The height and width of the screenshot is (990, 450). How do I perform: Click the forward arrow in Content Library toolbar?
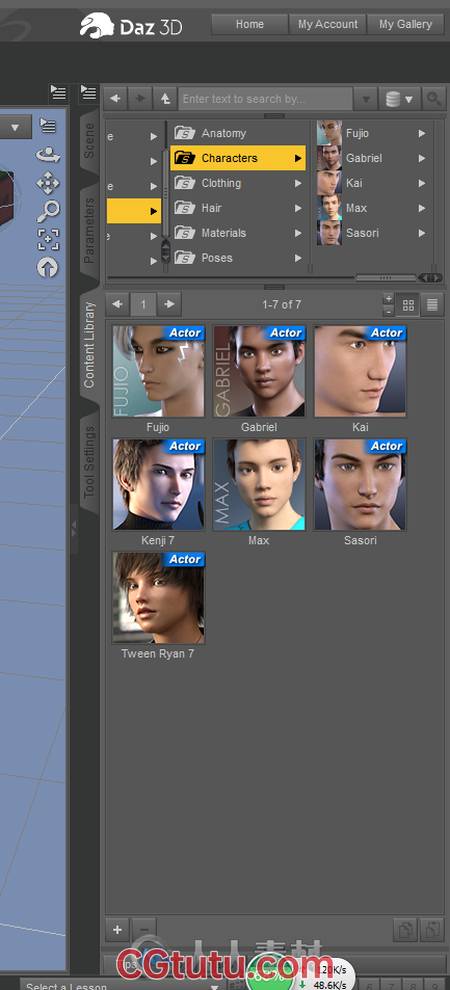coord(139,98)
